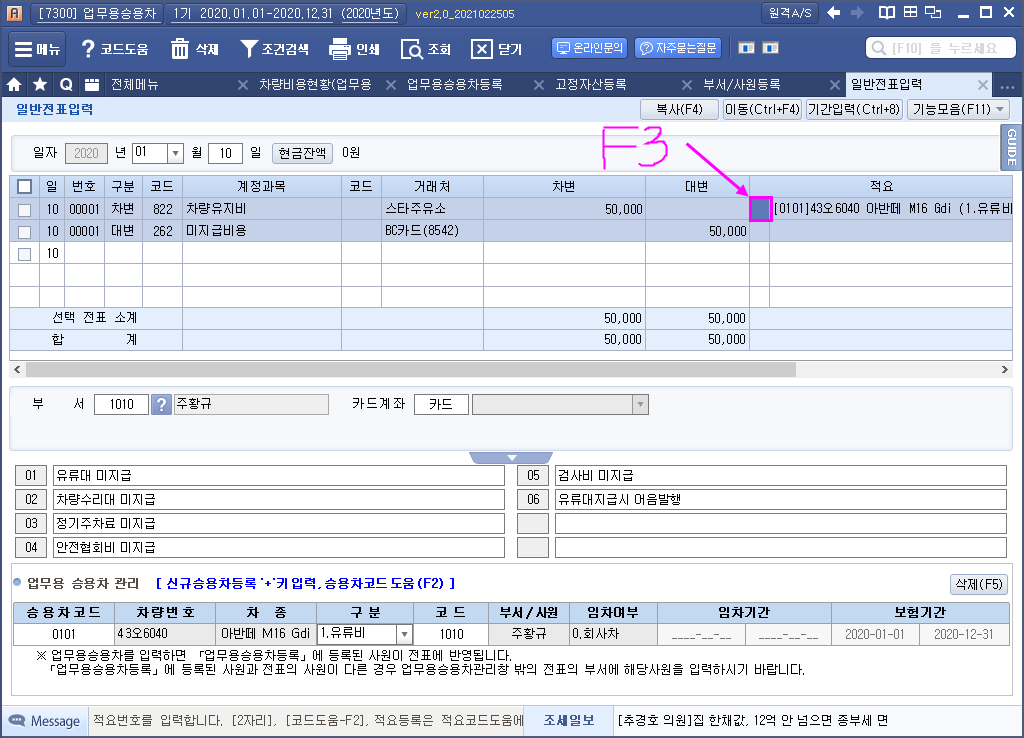Close the 일반전표입력 tab
This screenshot has height=738, width=1024.
(x=982, y=85)
